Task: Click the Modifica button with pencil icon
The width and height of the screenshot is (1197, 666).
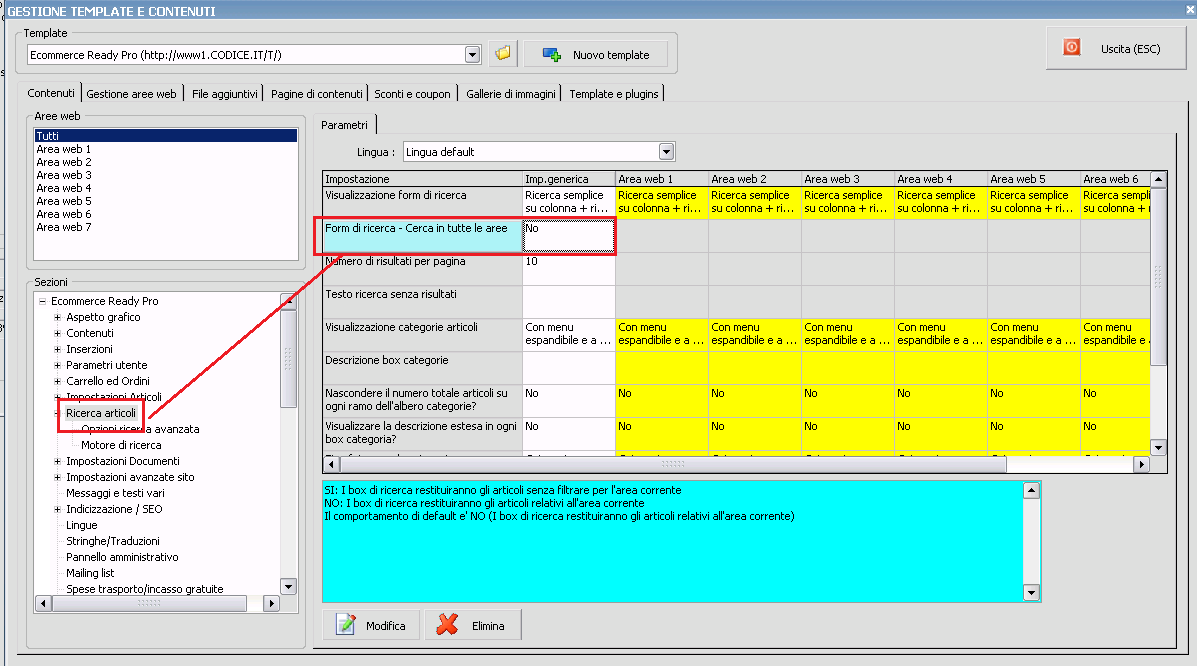Action: click(371, 625)
